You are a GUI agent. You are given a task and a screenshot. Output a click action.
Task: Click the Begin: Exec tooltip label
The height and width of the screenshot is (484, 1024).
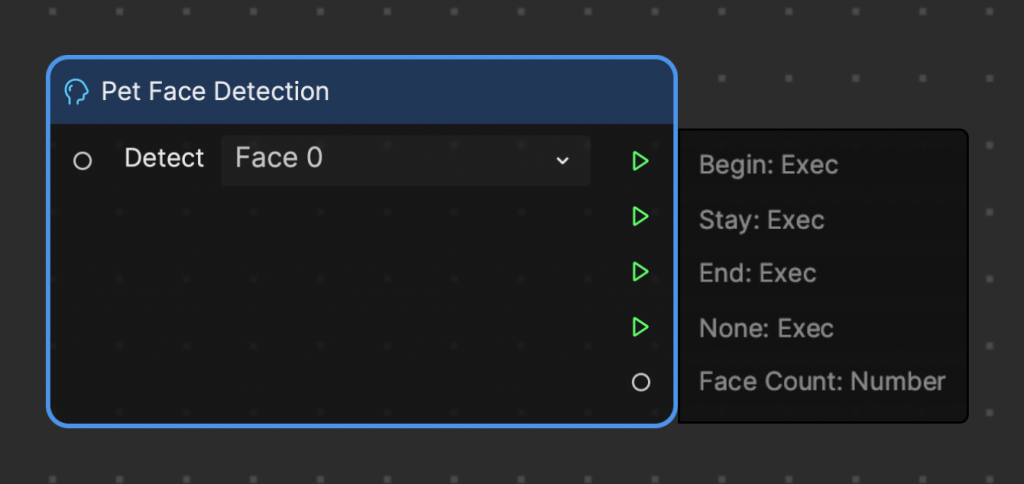click(768, 165)
